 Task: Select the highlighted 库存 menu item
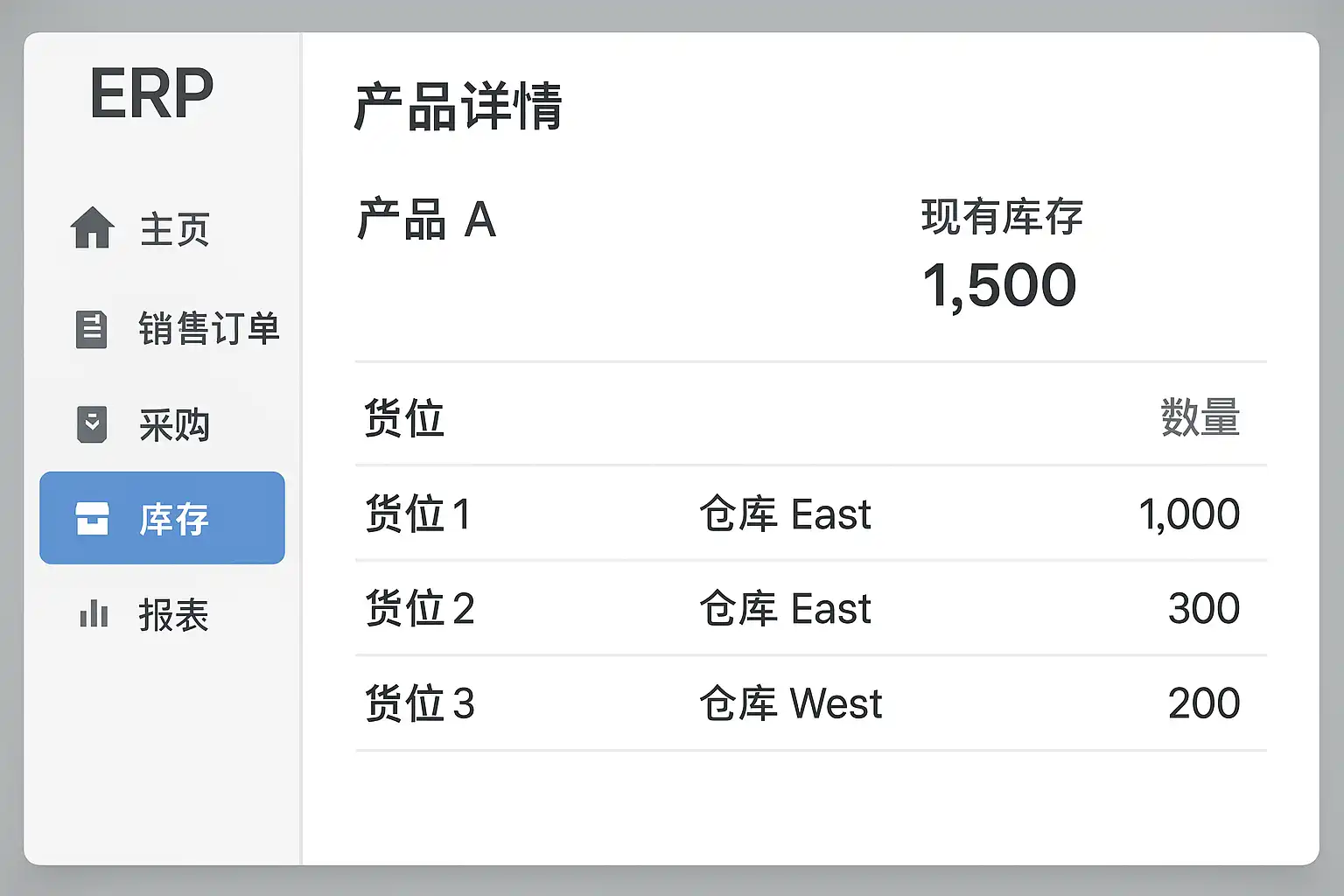(x=174, y=519)
